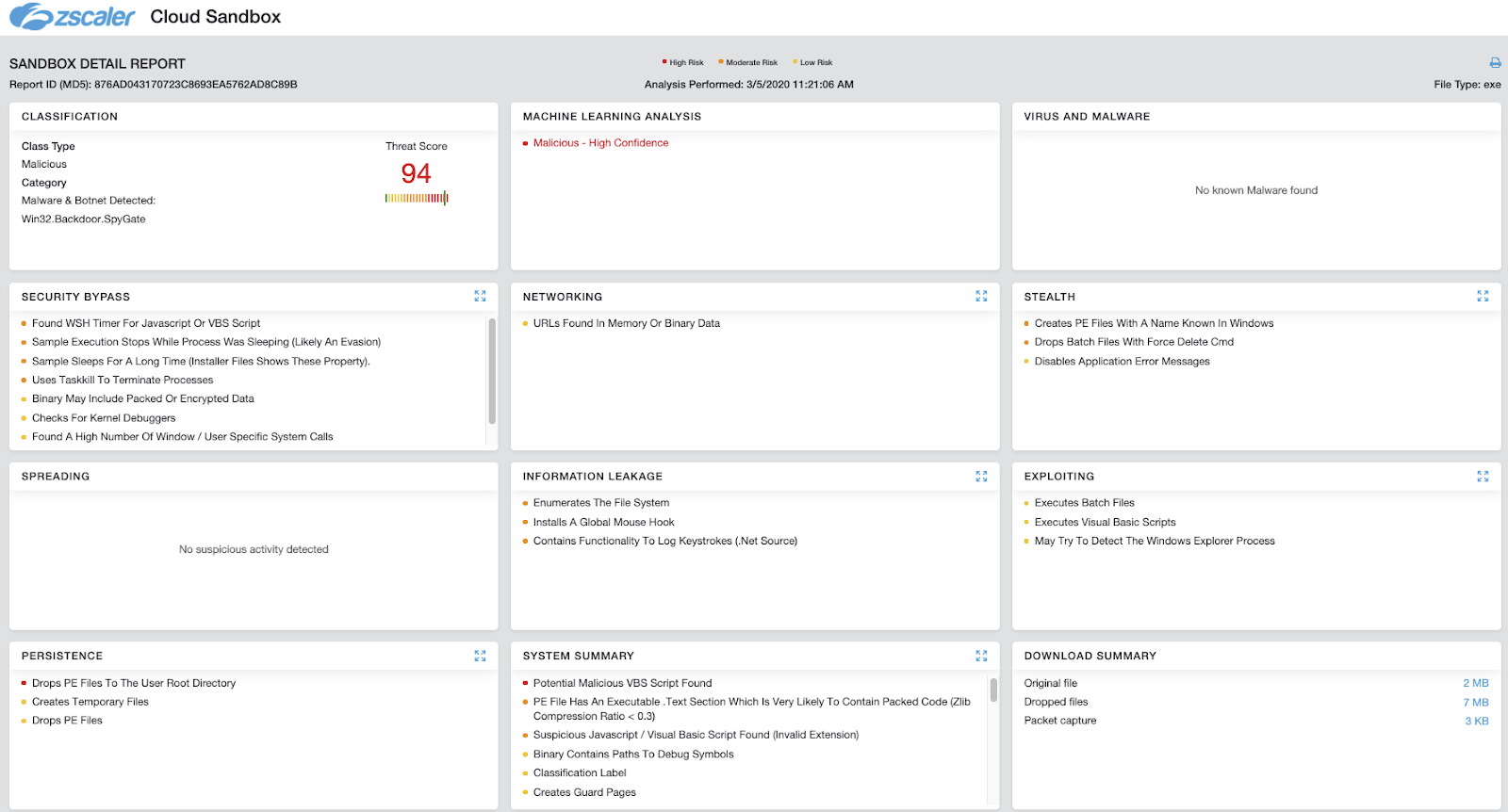Select "Win32.Backdoor.SpyGate" malware name
Image resolution: width=1508 pixels, height=812 pixels.
coord(84,219)
